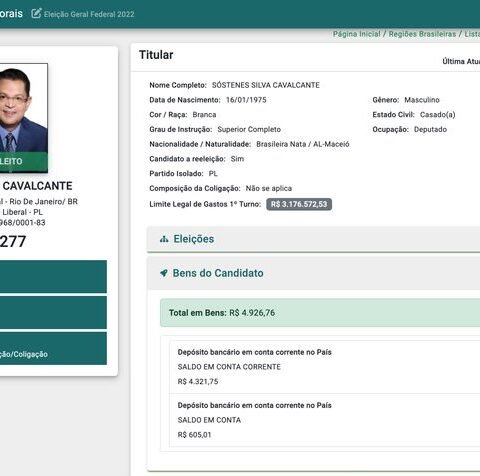
Task: Select the R$ 4.321,75 asset value
Action: (x=198, y=382)
